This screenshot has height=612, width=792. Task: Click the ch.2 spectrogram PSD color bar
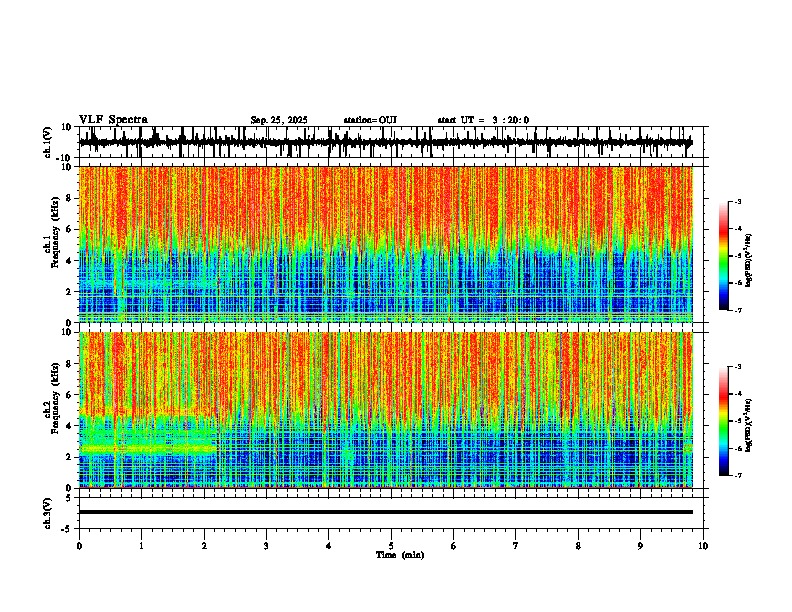pos(724,421)
